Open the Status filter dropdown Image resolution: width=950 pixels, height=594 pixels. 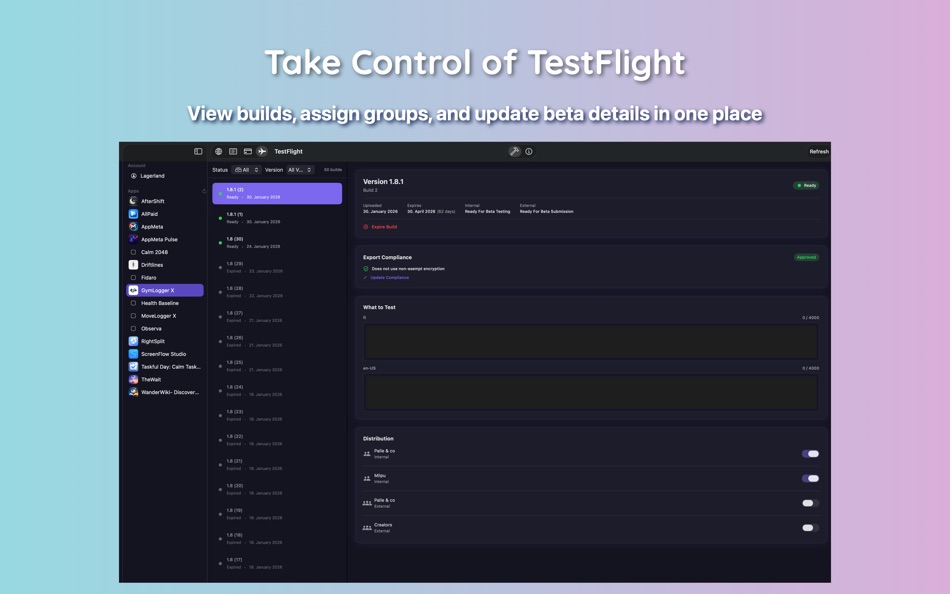[x=247, y=170]
